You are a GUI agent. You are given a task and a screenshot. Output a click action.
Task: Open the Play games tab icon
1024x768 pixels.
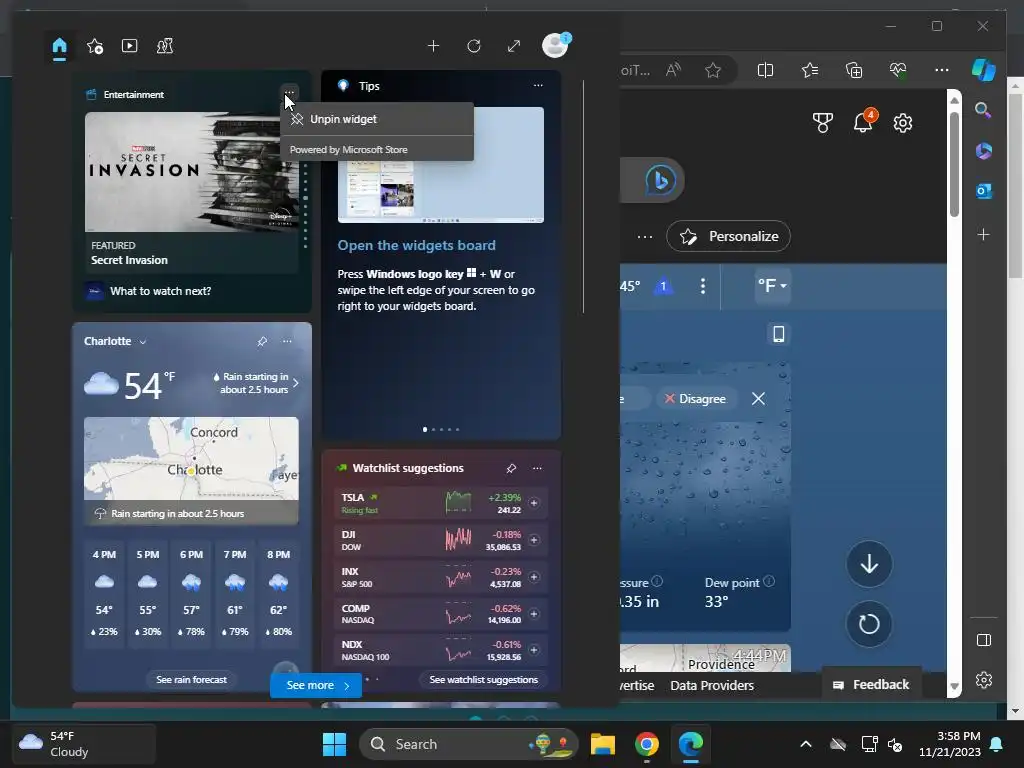point(165,46)
